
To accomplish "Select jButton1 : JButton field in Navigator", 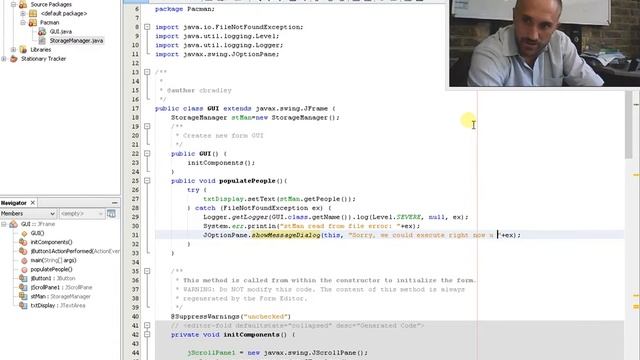I will pyautogui.click(x=53, y=278).
